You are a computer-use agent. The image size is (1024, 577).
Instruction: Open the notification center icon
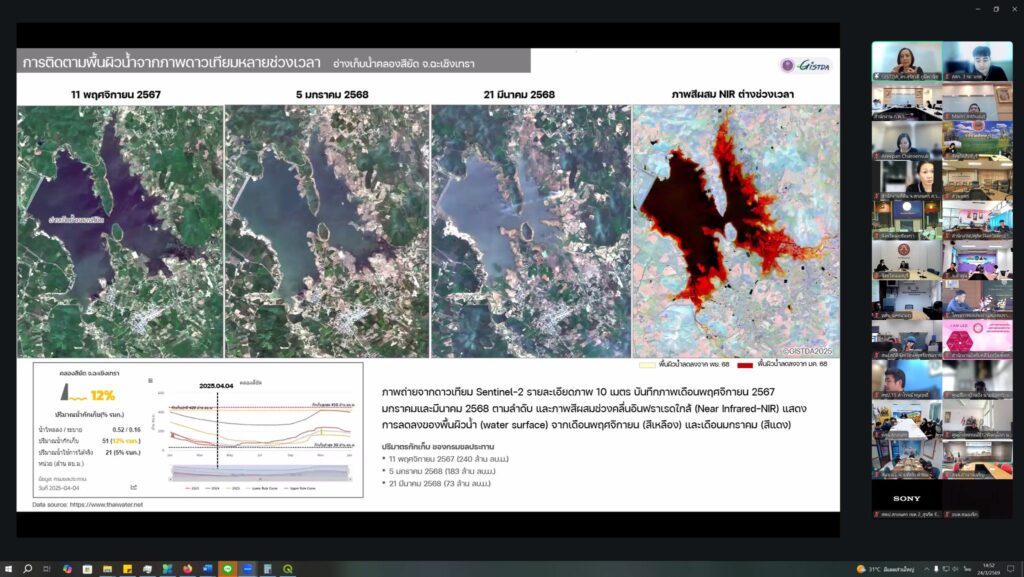click(1009, 569)
